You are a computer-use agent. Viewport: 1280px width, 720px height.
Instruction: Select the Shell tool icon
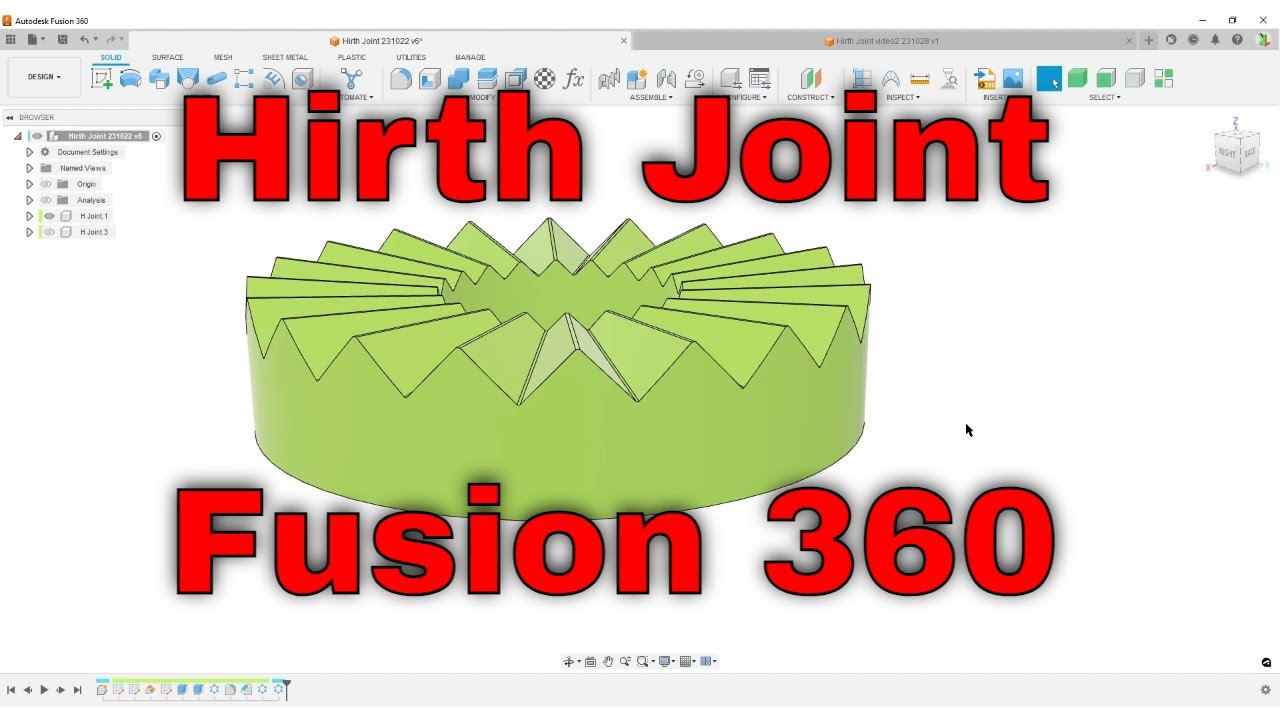430,79
